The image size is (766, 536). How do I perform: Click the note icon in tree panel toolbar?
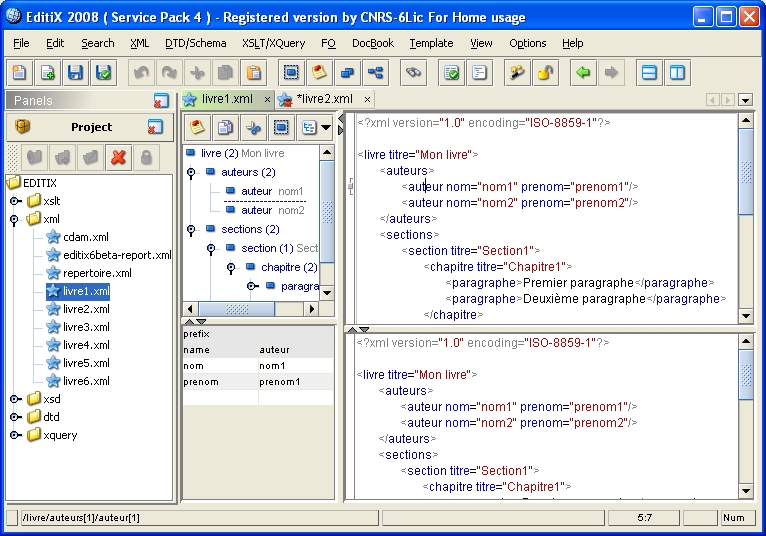point(197,128)
